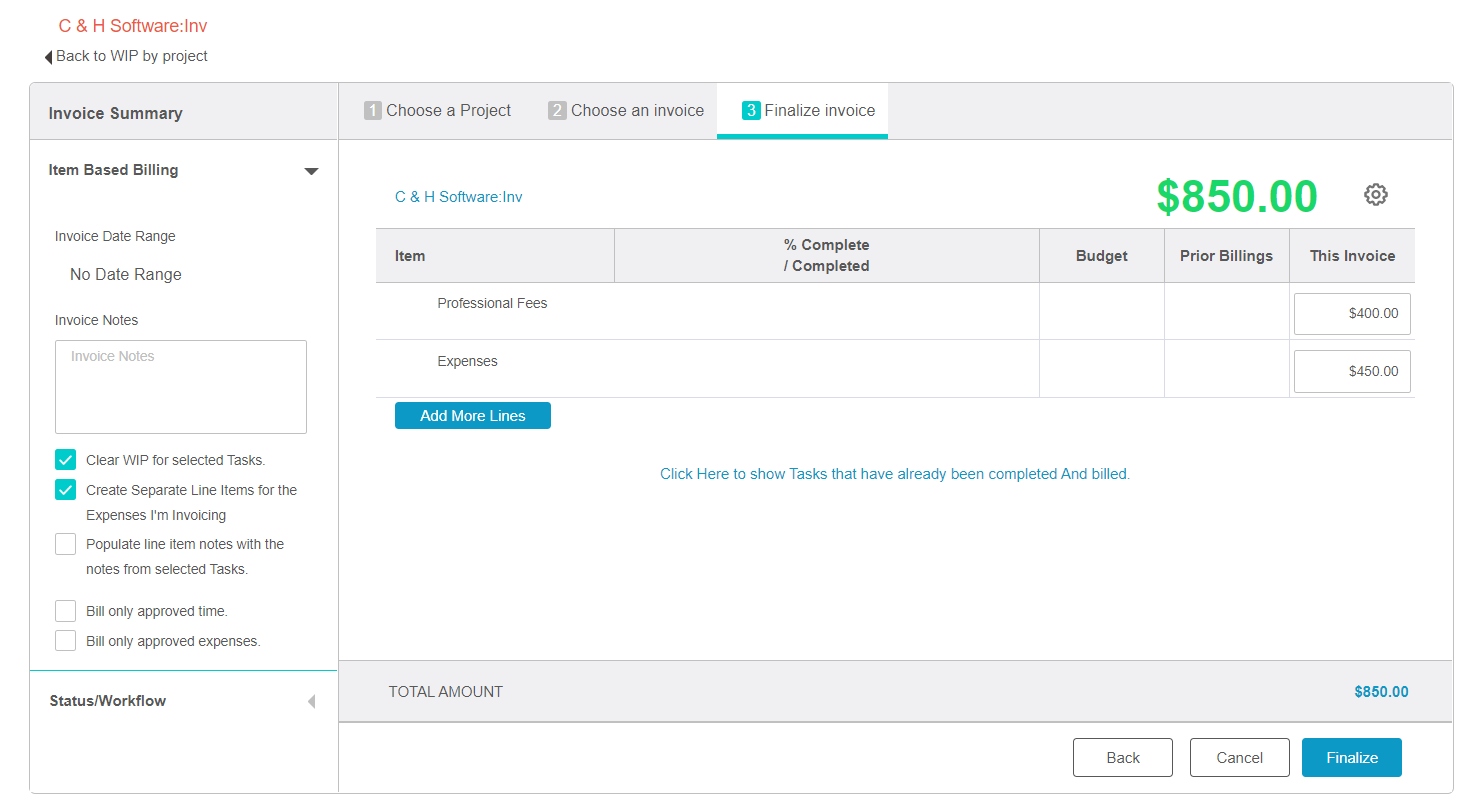The image size is (1468, 802).
Task: Open the C & H Software:Inv project link
Action: click(458, 197)
